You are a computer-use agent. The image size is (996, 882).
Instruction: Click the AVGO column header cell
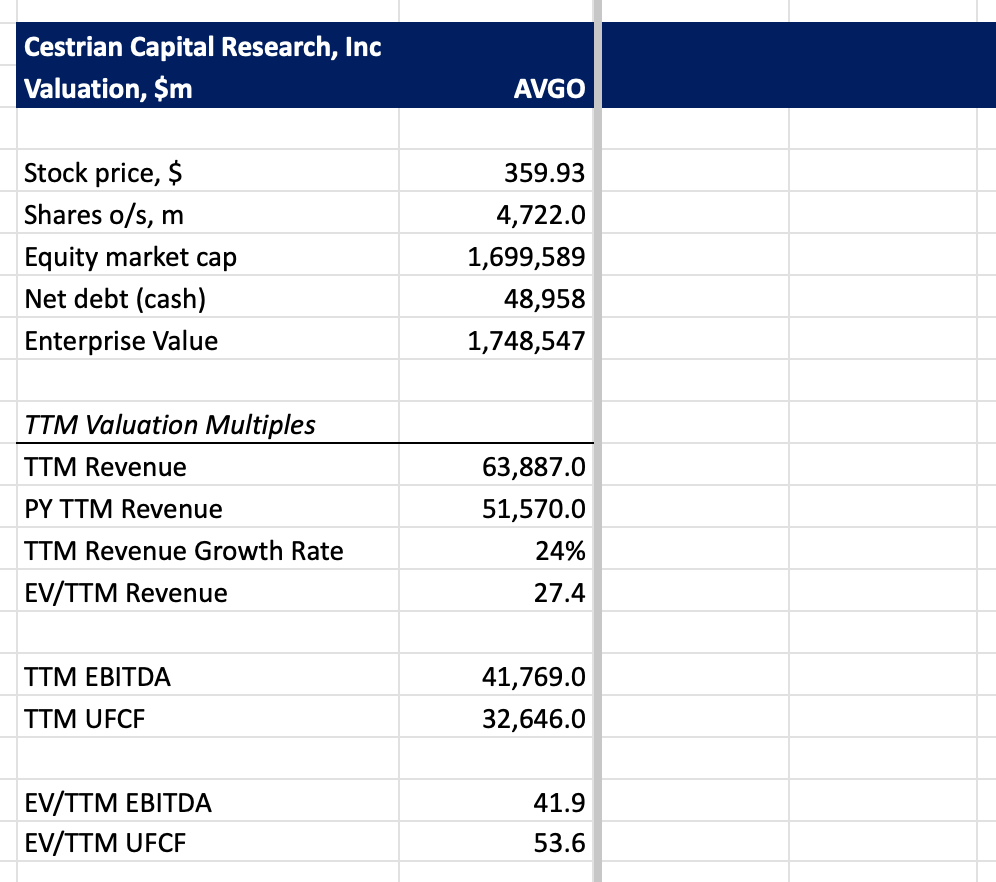coord(549,90)
